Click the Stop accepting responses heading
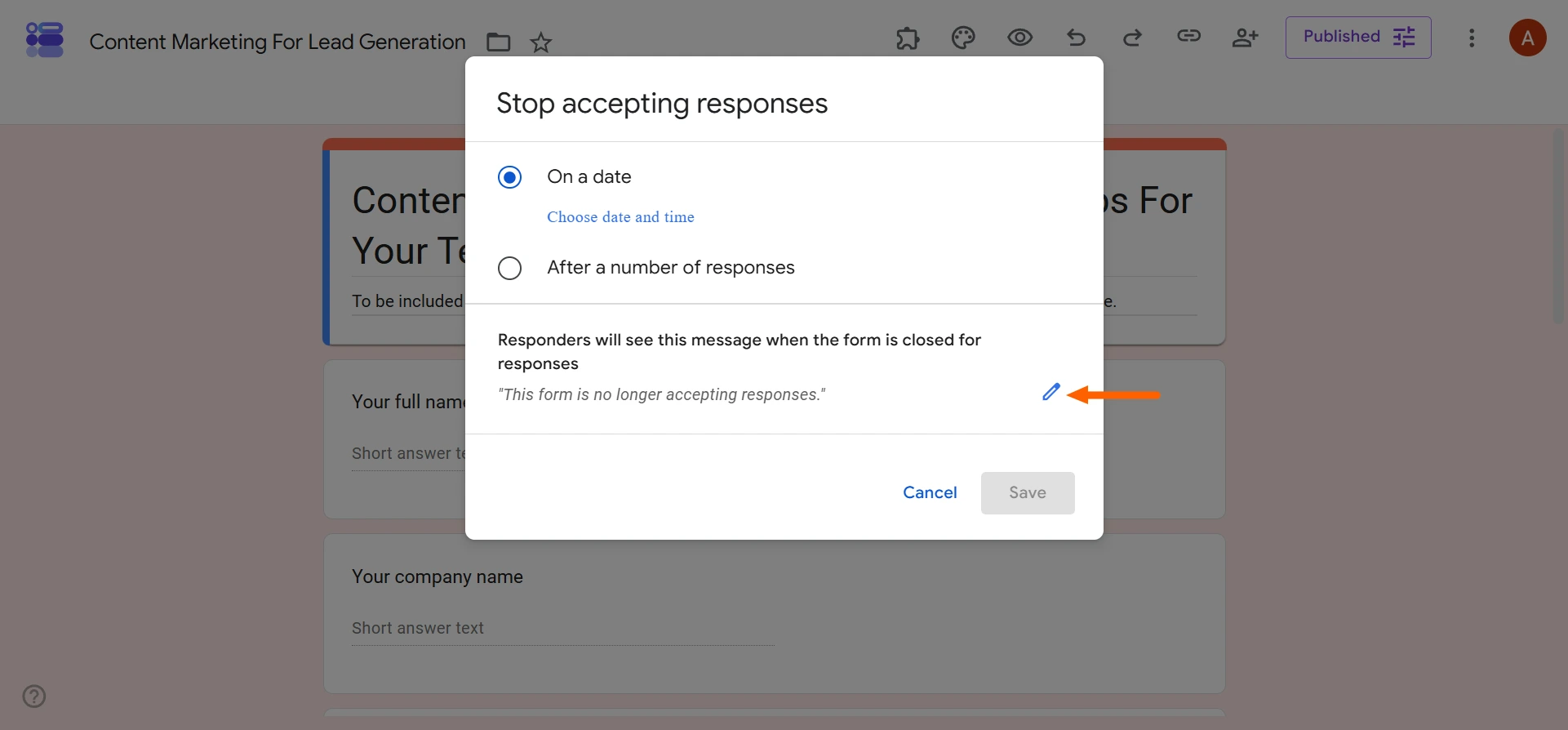This screenshot has height=730, width=1568. 662,104
